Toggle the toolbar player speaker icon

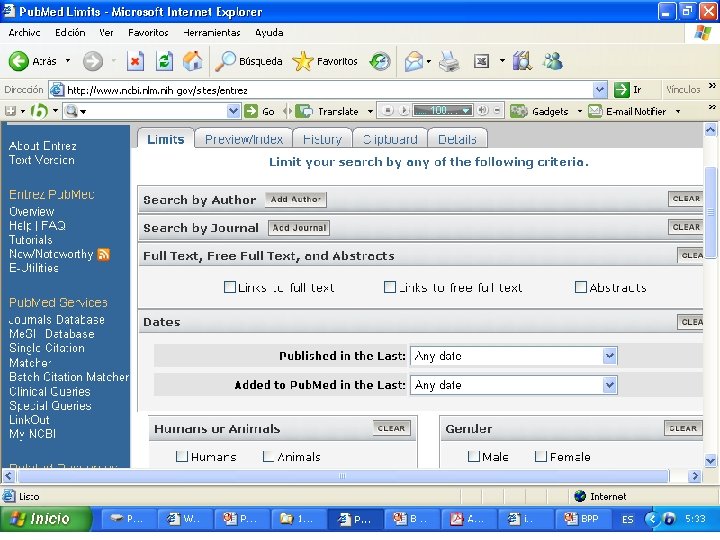482,110
